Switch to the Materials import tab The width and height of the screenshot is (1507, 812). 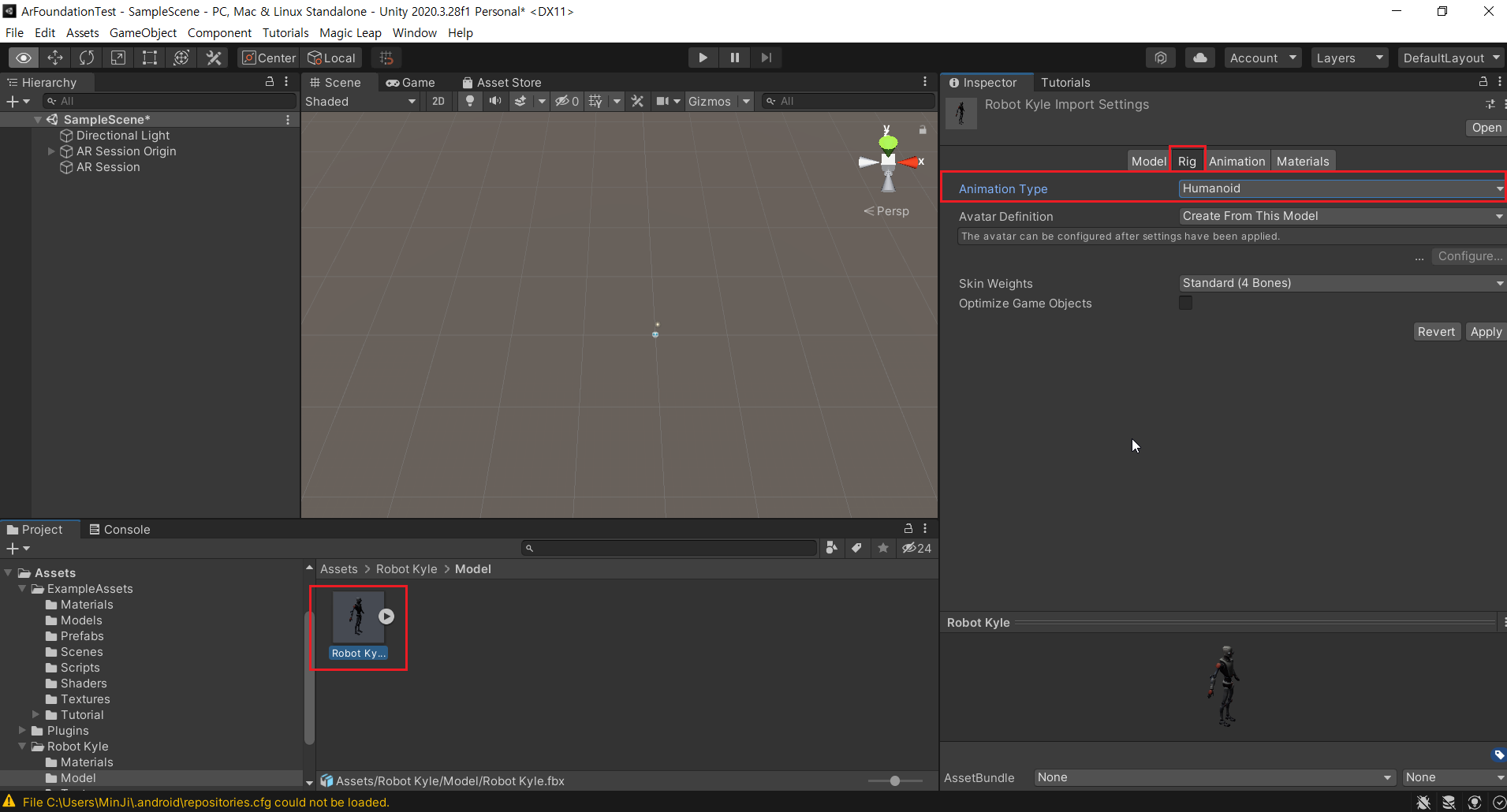(x=1303, y=161)
